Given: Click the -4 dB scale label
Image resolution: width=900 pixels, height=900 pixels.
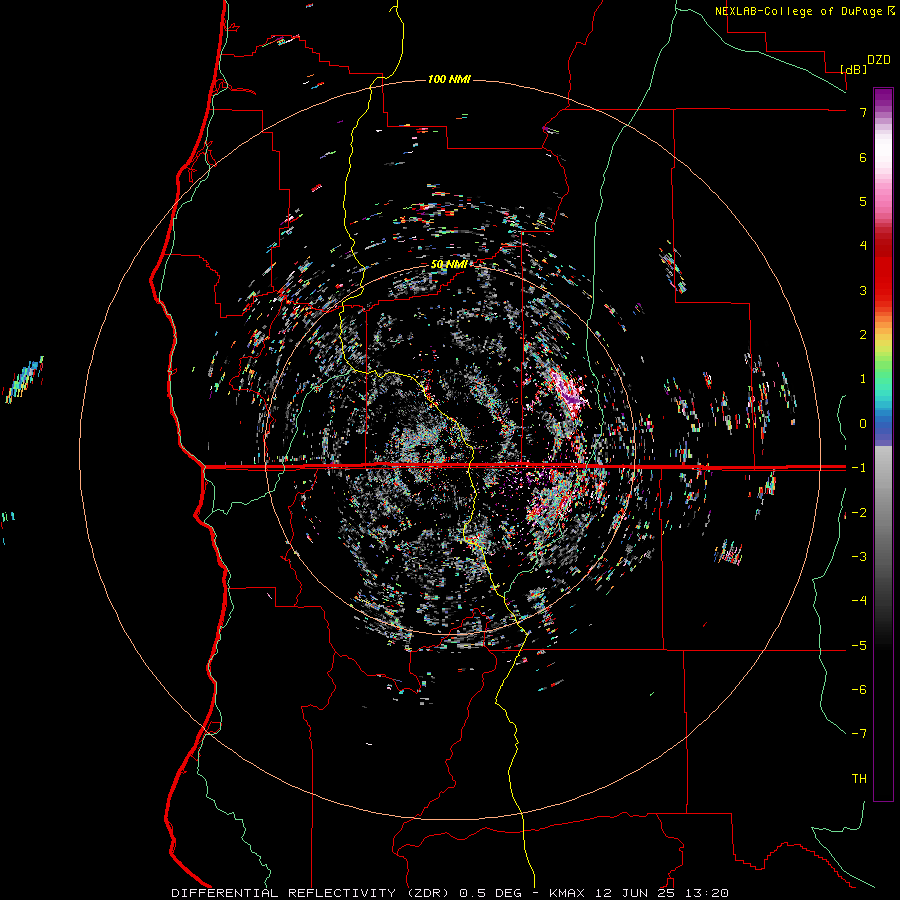Looking at the screenshot, I should coord(859,601).
